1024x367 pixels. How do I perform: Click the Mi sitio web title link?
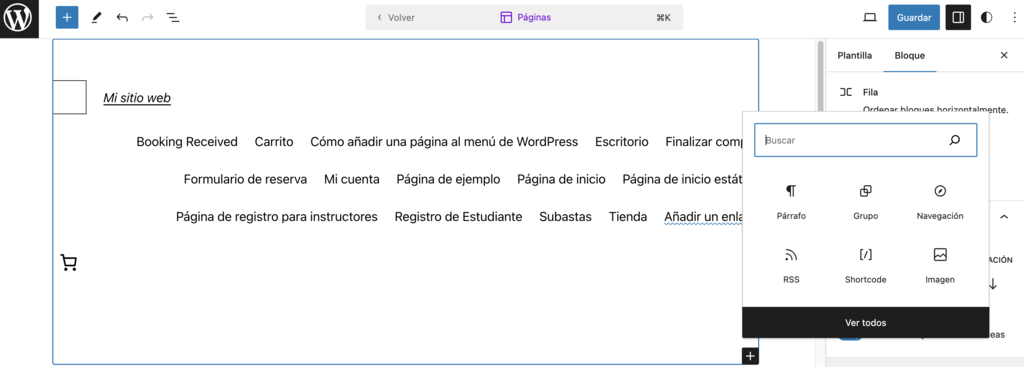pyautogui.click(x=137, y=98)
